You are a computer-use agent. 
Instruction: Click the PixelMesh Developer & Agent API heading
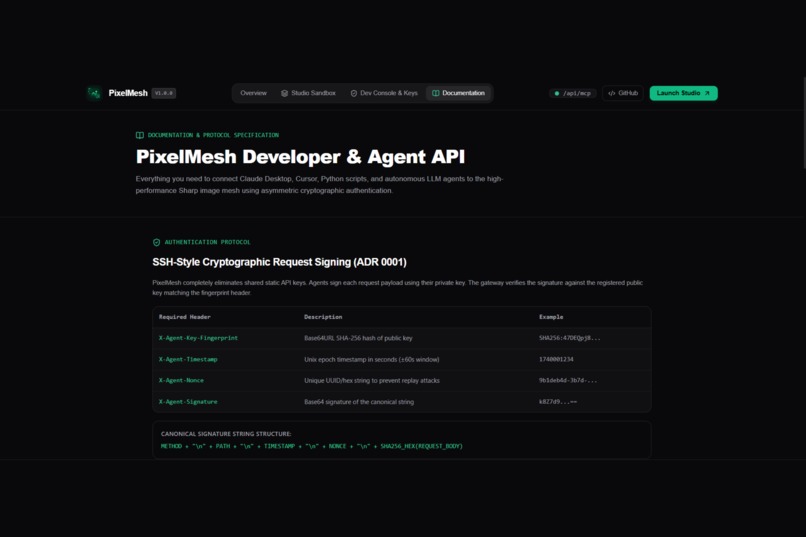tap(300, 157)
